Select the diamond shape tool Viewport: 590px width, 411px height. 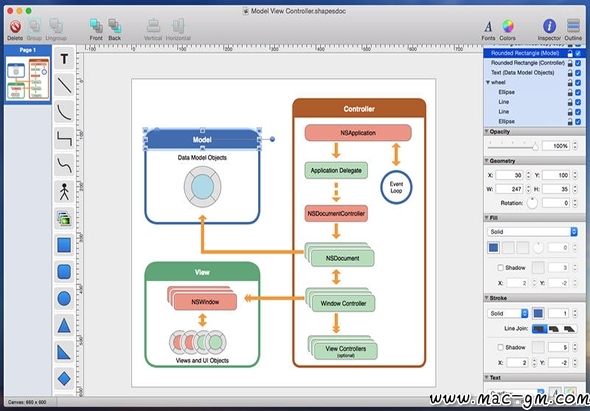pyautogui.click(x=64, y=379)
